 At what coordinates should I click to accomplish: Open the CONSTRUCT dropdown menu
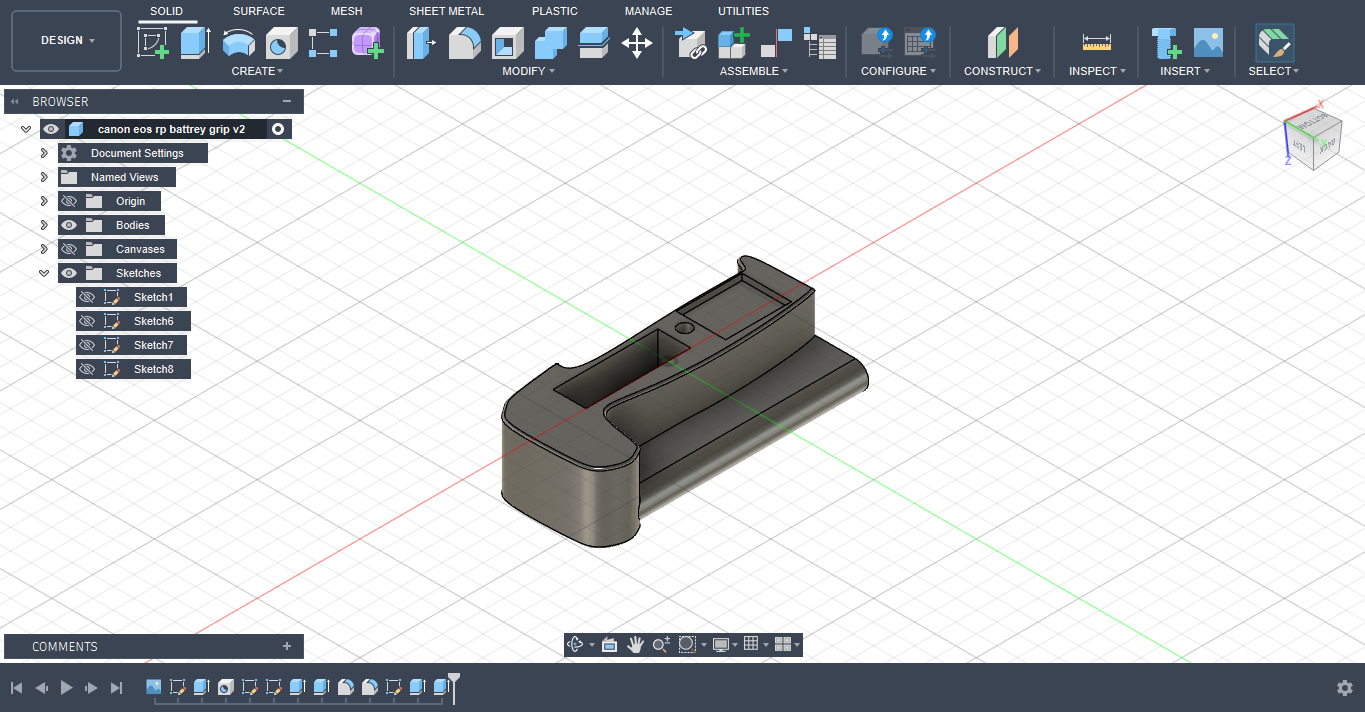(x=1002, y=71)
